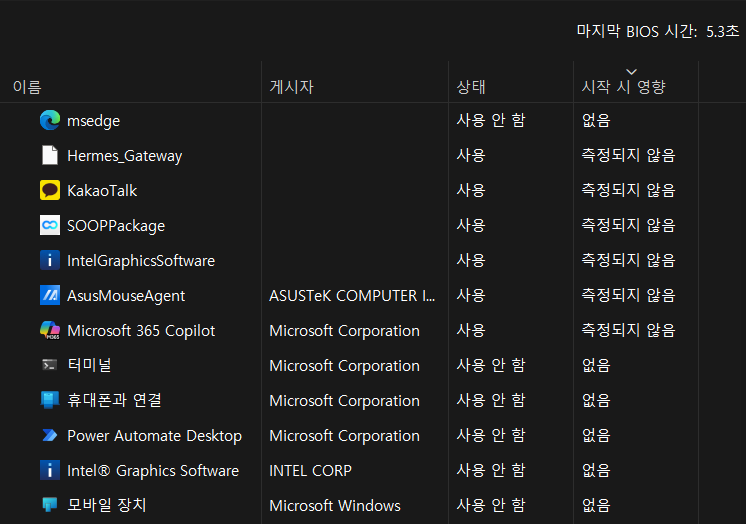This screenshot has height=524, width=746.
Task: Click the IntelGraphicsSoftware blue icon
Action: click(50, 260)
